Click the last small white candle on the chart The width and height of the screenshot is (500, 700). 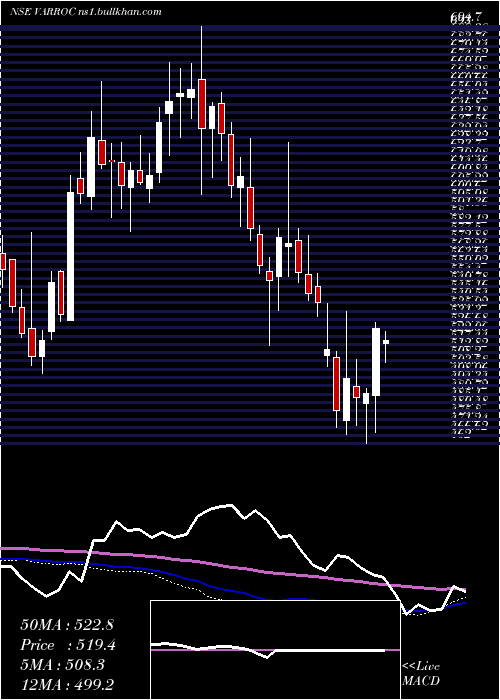click(386, 342)
